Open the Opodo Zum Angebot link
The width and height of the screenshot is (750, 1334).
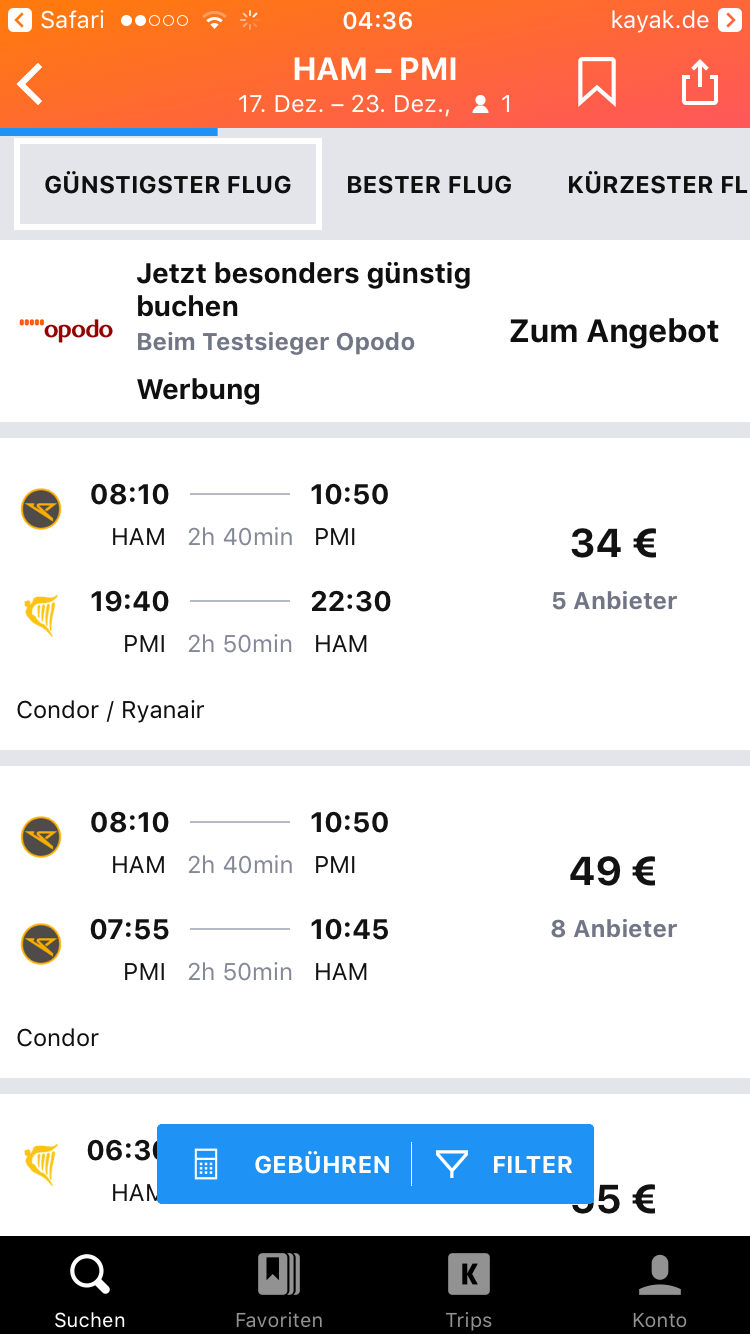click(x=614, y=331)
